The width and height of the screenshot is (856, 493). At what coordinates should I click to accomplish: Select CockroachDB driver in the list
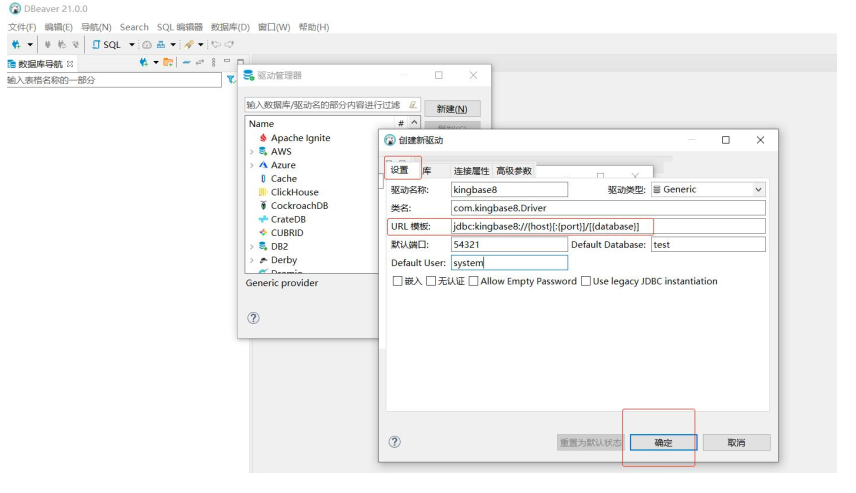point(299,206)
